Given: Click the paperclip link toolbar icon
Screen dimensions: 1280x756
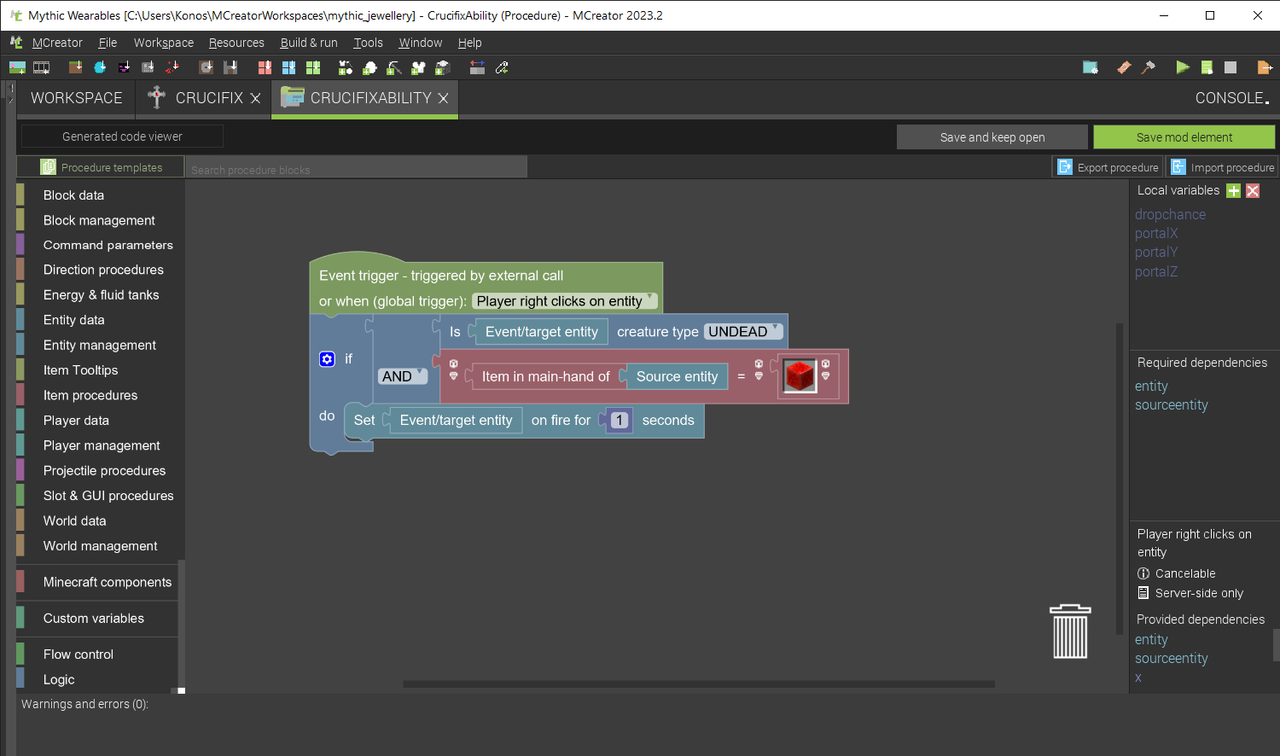Looking at the screenshot, I should (502, 67).
